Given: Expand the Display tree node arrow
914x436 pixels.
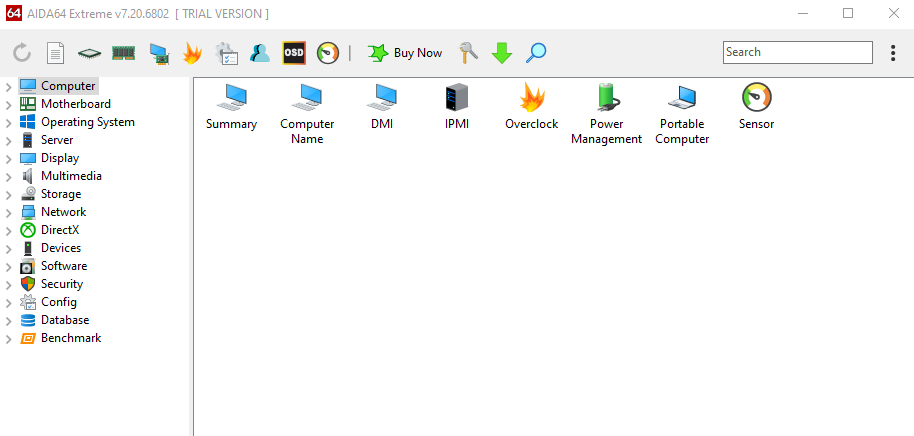Looking at the screenshot, I should point(8,159).
